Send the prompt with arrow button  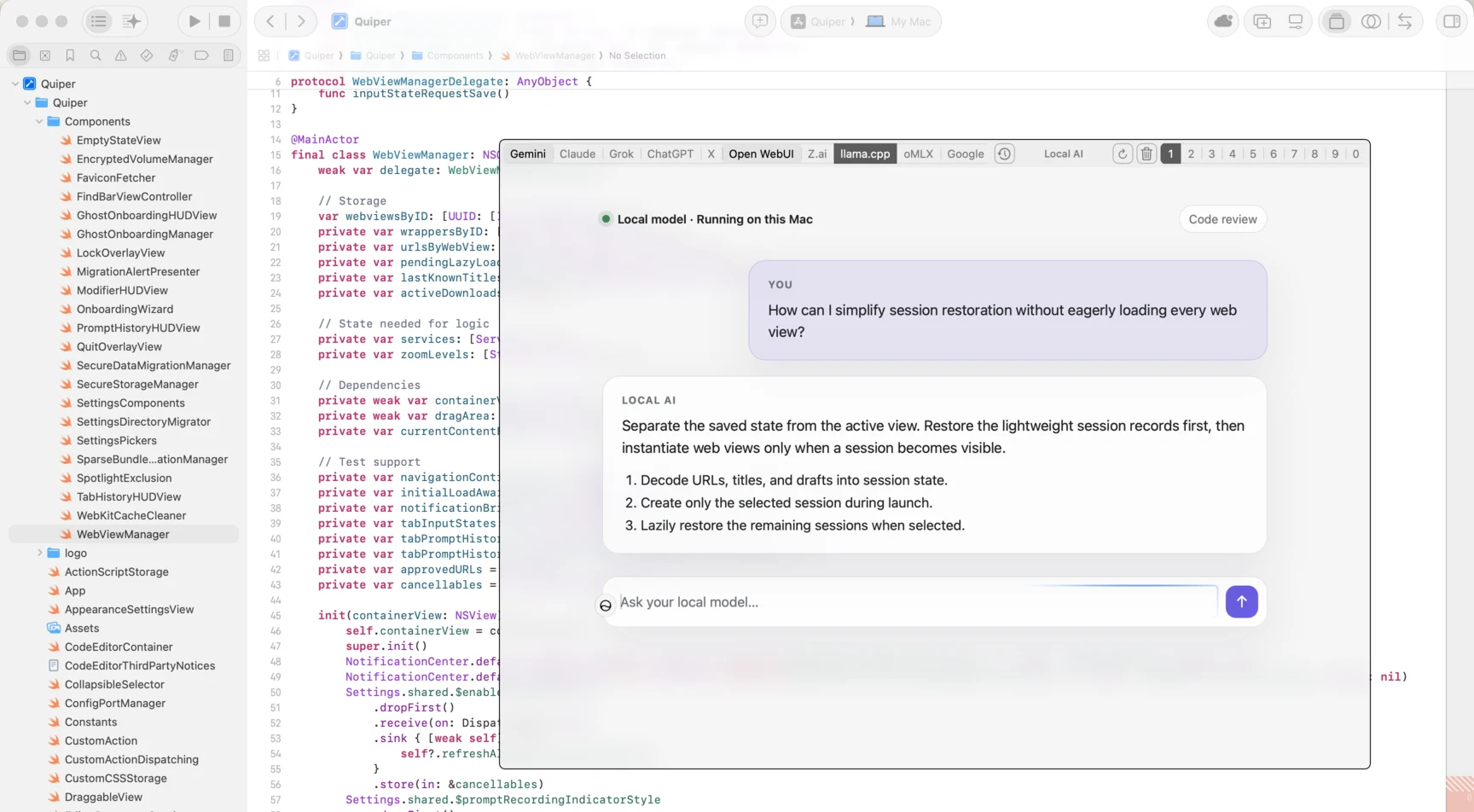1242,602
